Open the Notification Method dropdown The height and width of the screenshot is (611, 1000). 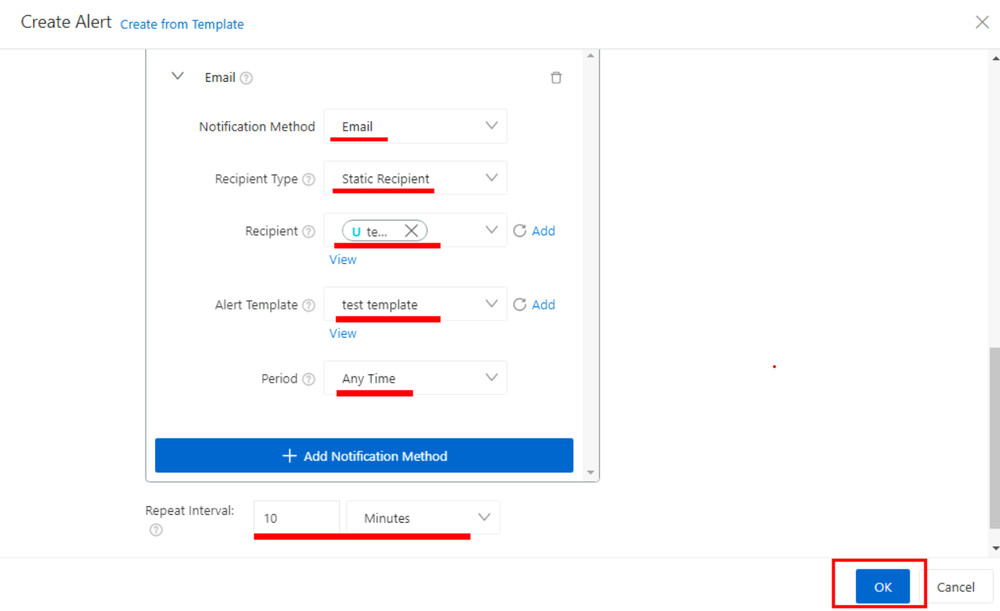click(x=491, y=125)
